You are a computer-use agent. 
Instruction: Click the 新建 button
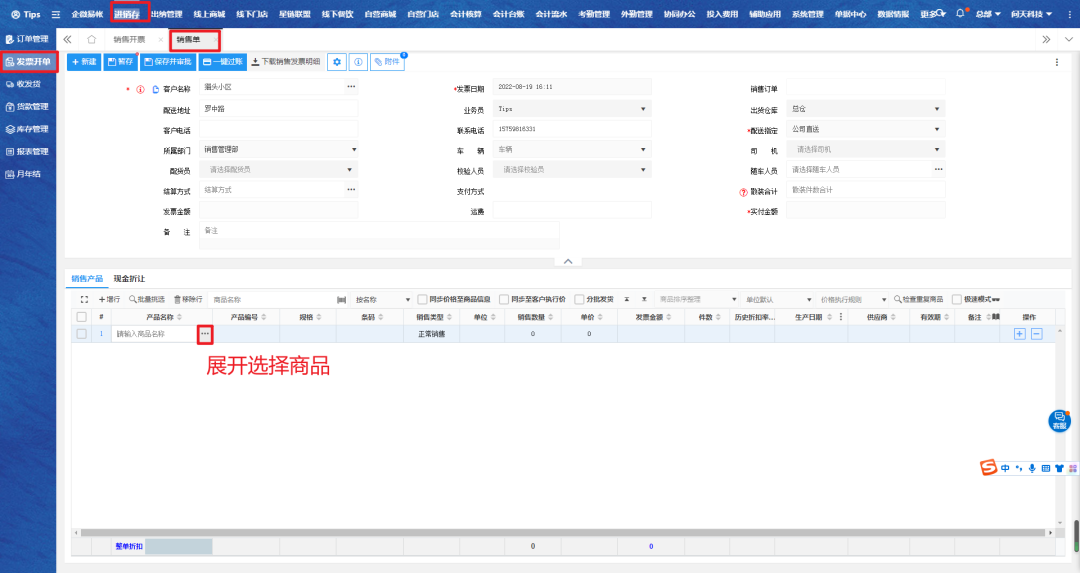pos(84,62)
